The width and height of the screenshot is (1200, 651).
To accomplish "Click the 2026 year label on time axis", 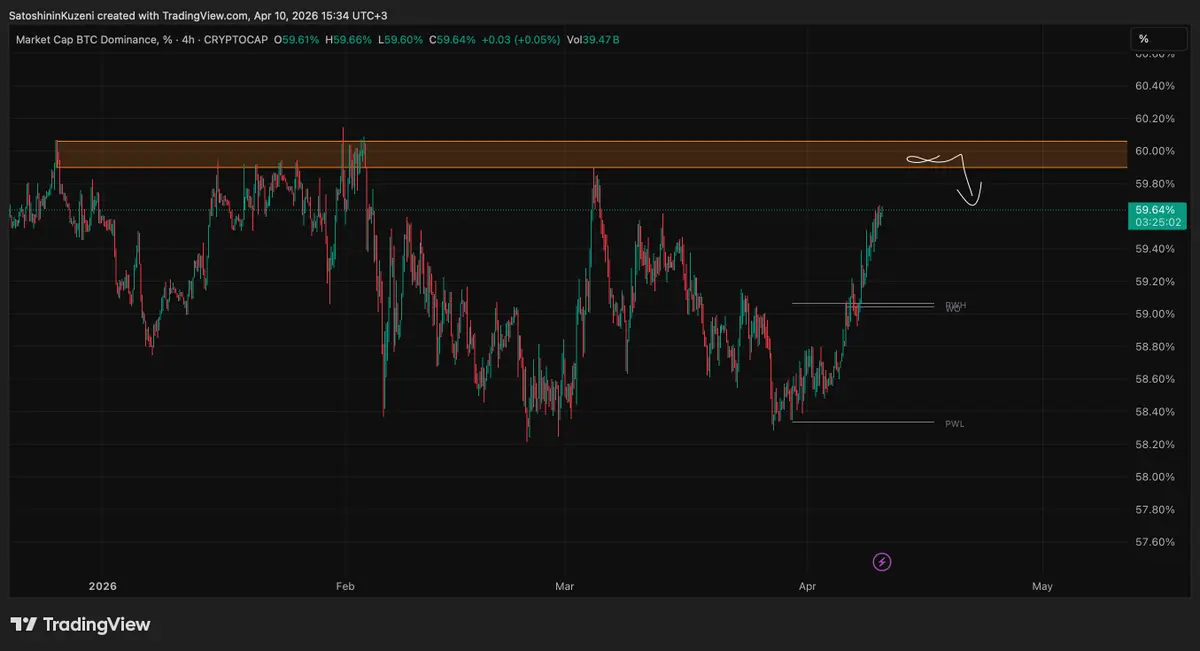I will tap(104, 587).
